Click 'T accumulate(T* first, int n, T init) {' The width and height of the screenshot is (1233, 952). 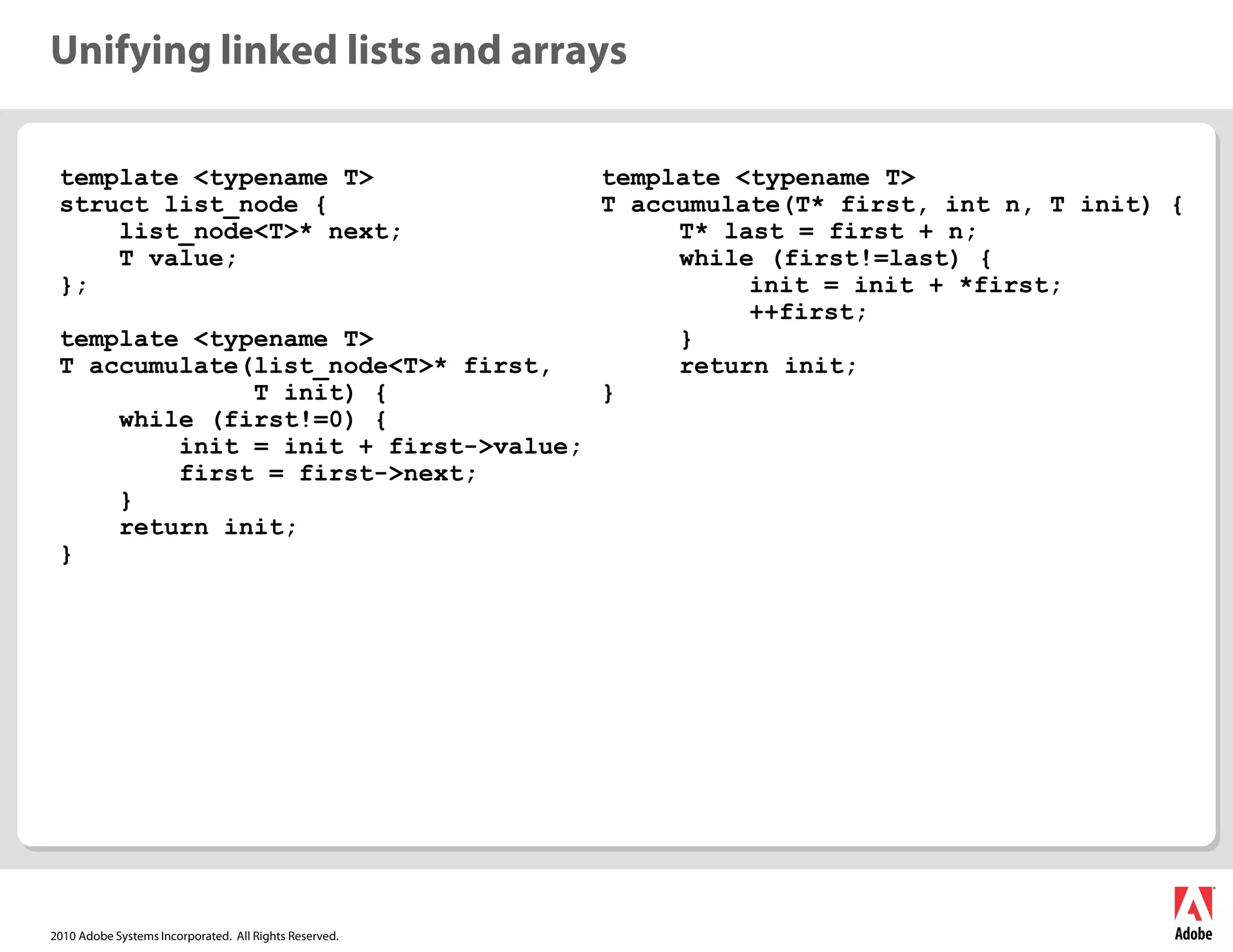[x=892, y=205]
